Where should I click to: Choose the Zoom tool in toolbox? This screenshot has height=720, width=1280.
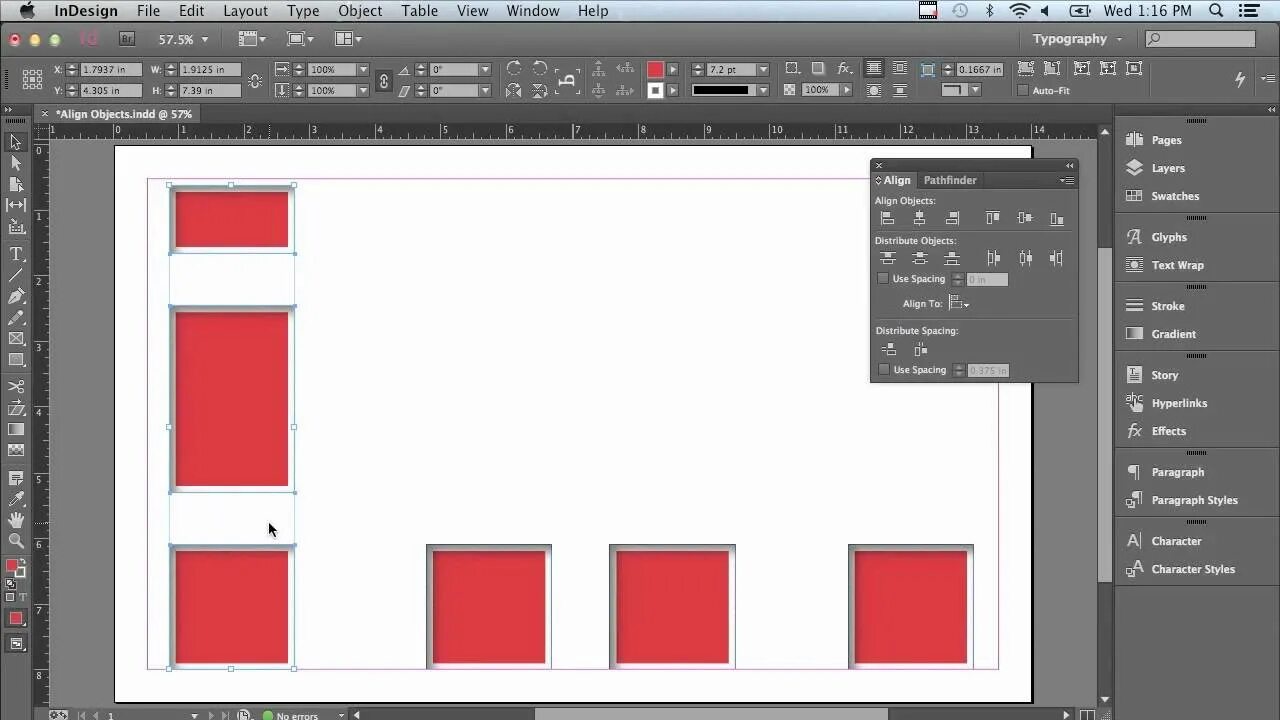tap(16, 541)
